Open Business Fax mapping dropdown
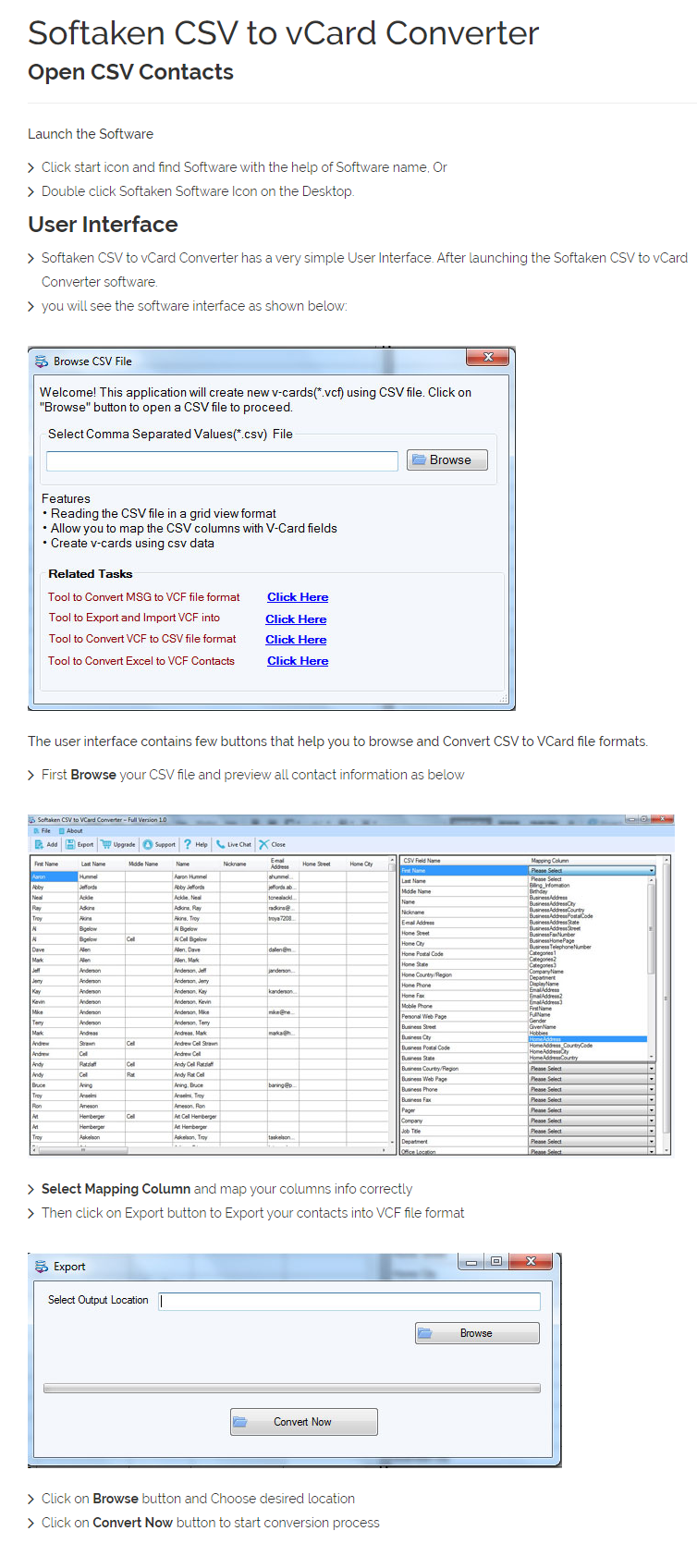The height and width of the screenshot is (1568, 697). tap(592, 1100)
